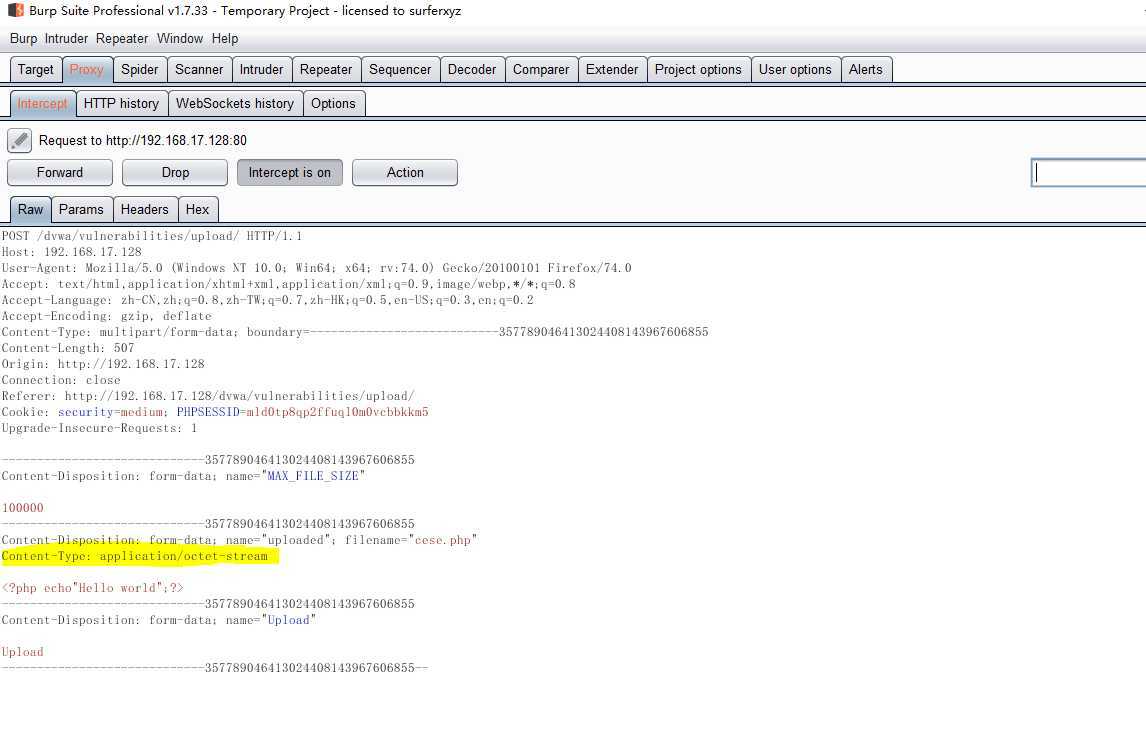
Task: Click the Upload form-data name value
Action: point(289,620)
